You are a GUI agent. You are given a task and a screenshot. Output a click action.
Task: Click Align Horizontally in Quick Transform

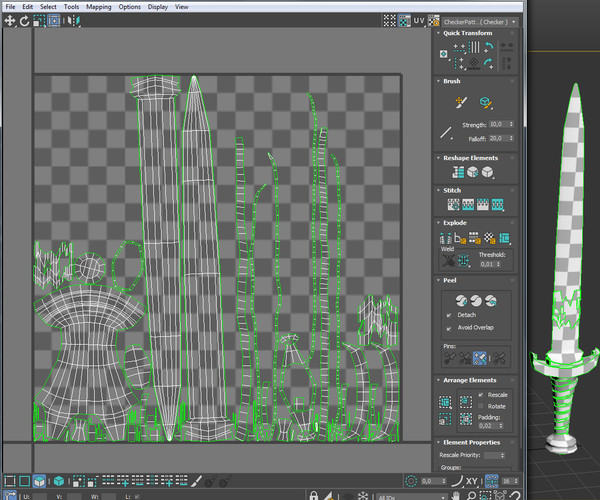tap(459, 48)
